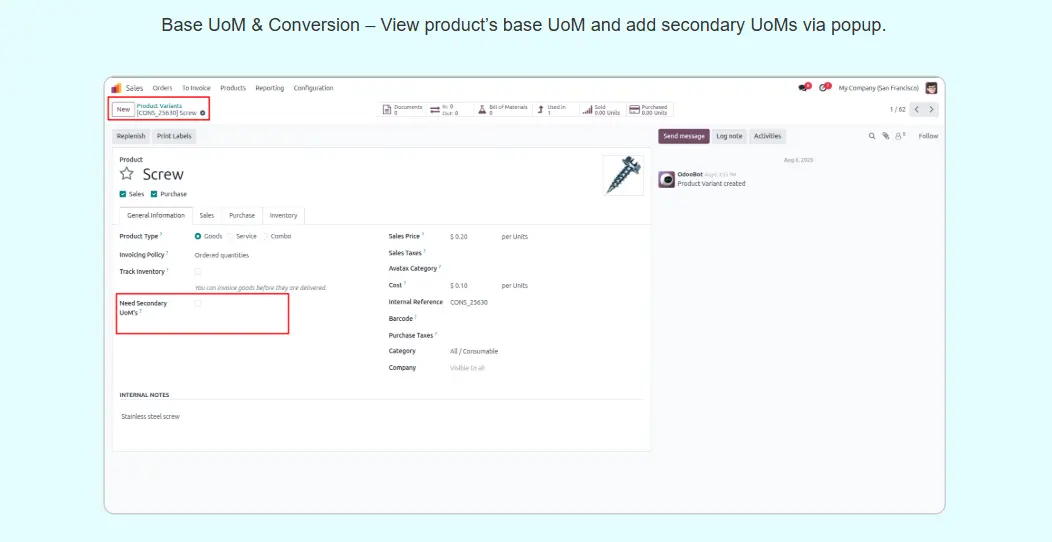Image resolution: width=1052 pixels, height=542 pixels.
Task: Enable the Need Secondary UoM's checkbox
Action: 198,303
